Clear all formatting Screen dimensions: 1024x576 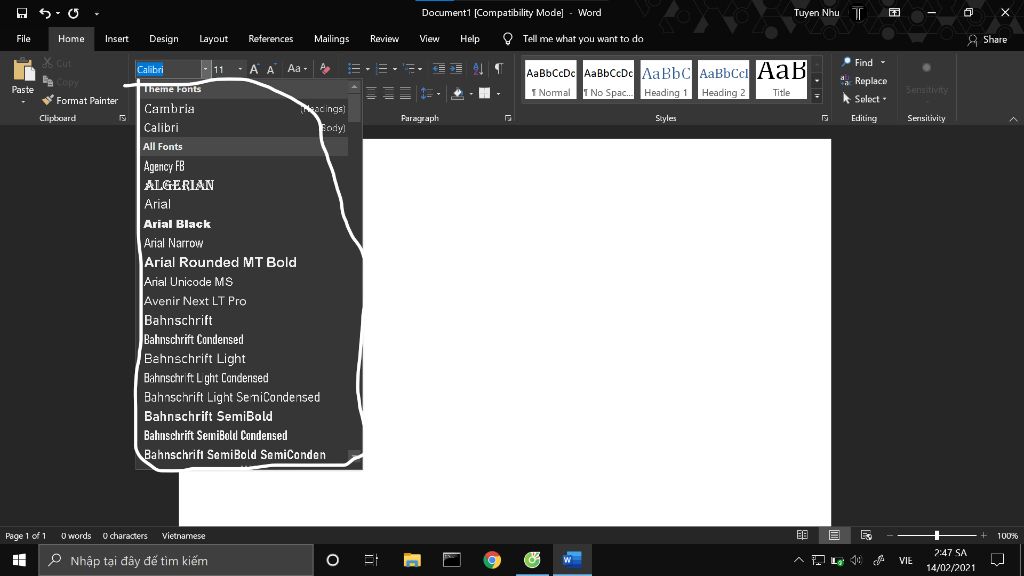(x=325, y=69)
